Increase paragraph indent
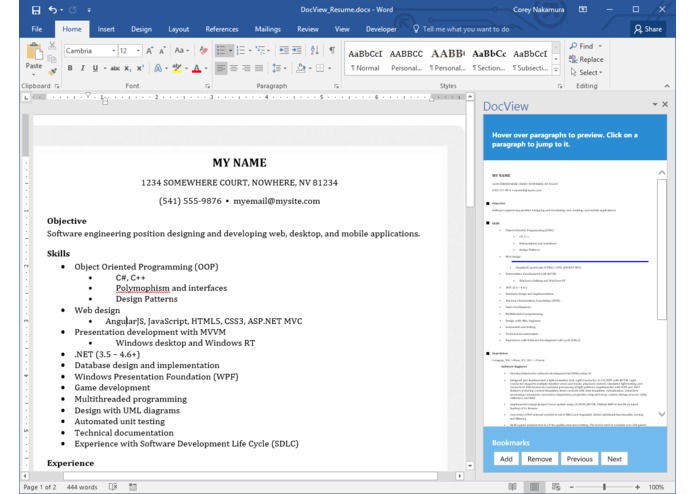This screenshot has width=695, height=494. [x=297, y=51]
